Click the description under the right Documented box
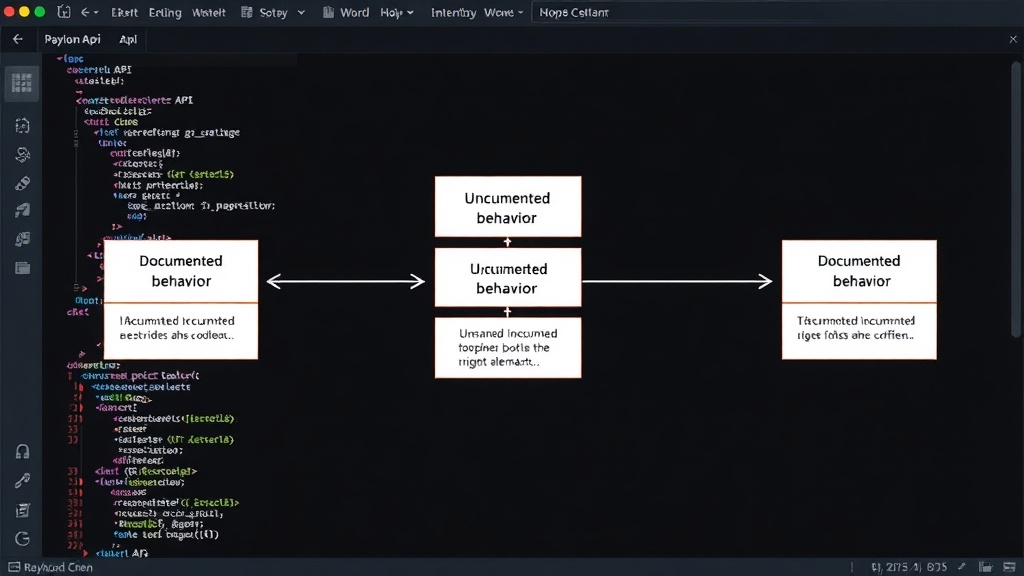 [859, 330]
